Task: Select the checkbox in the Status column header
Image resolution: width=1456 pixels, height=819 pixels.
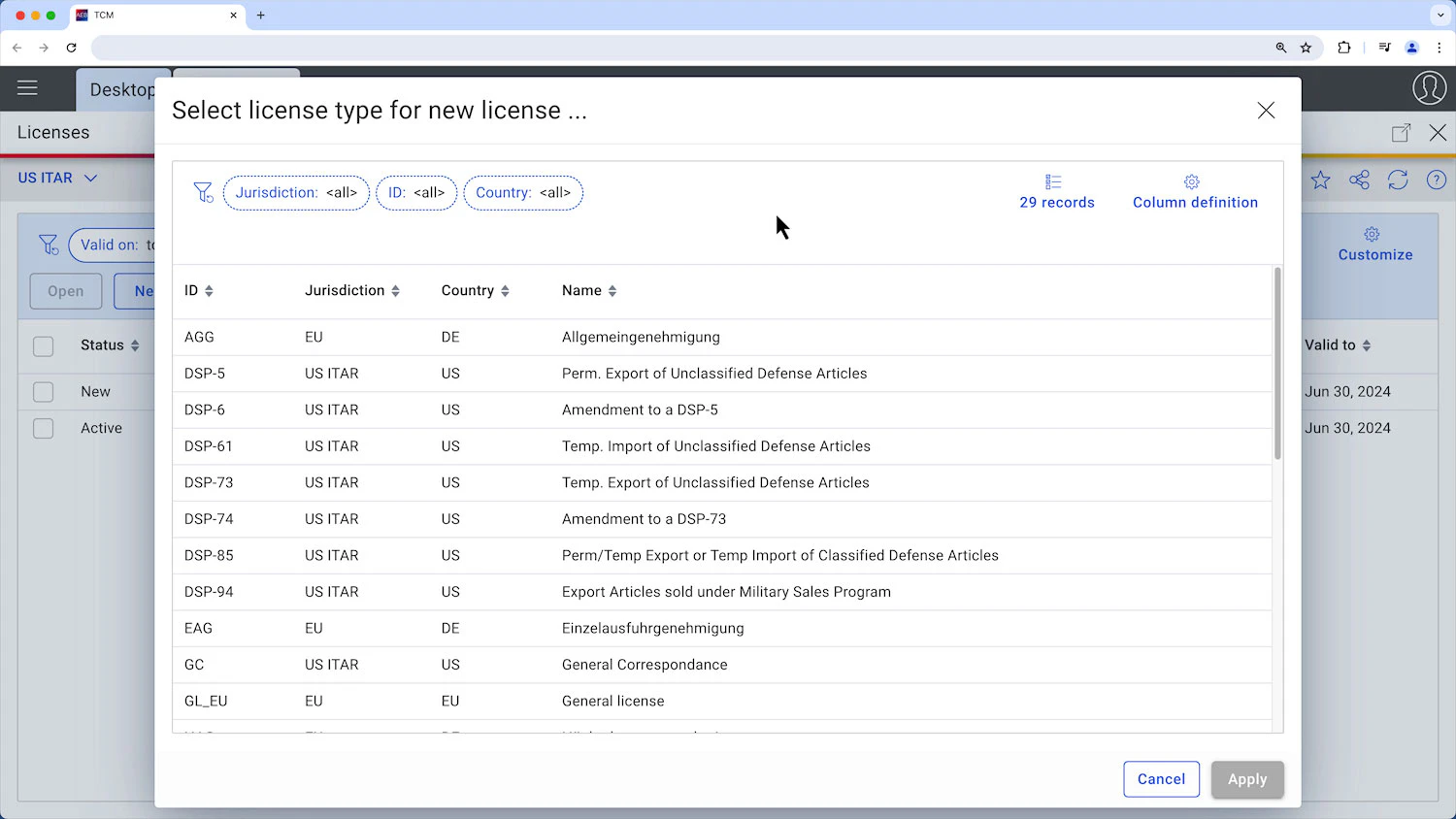Action: coord(43,345)
